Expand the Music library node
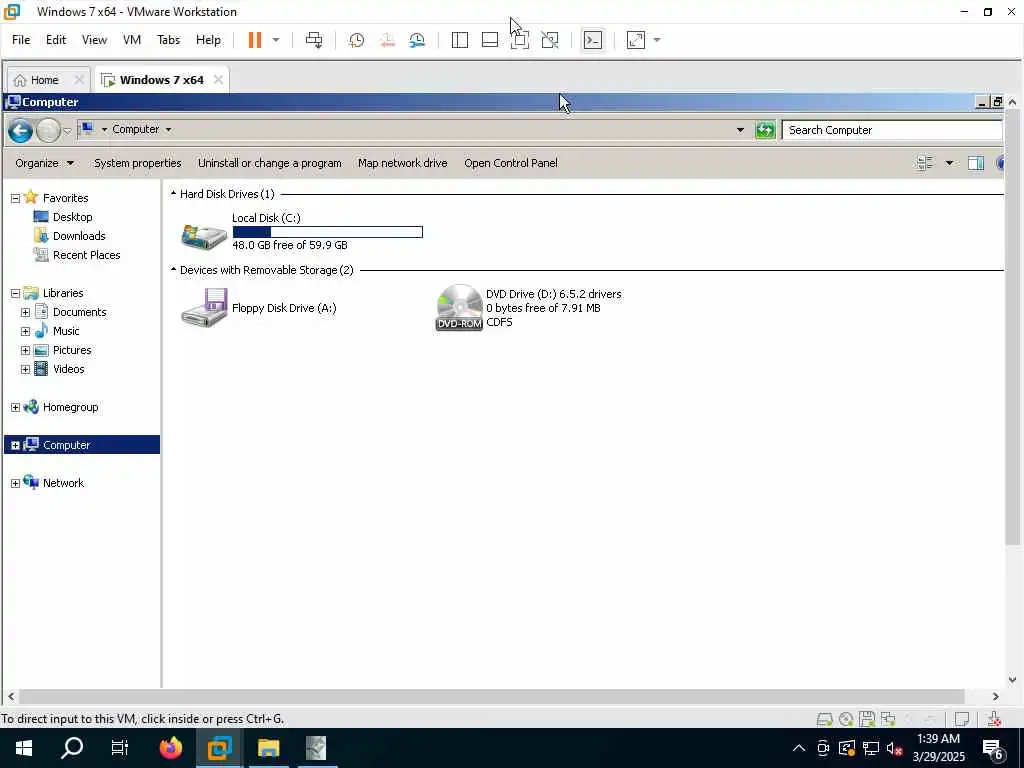Screen dimensions: 1024x768 25,331
